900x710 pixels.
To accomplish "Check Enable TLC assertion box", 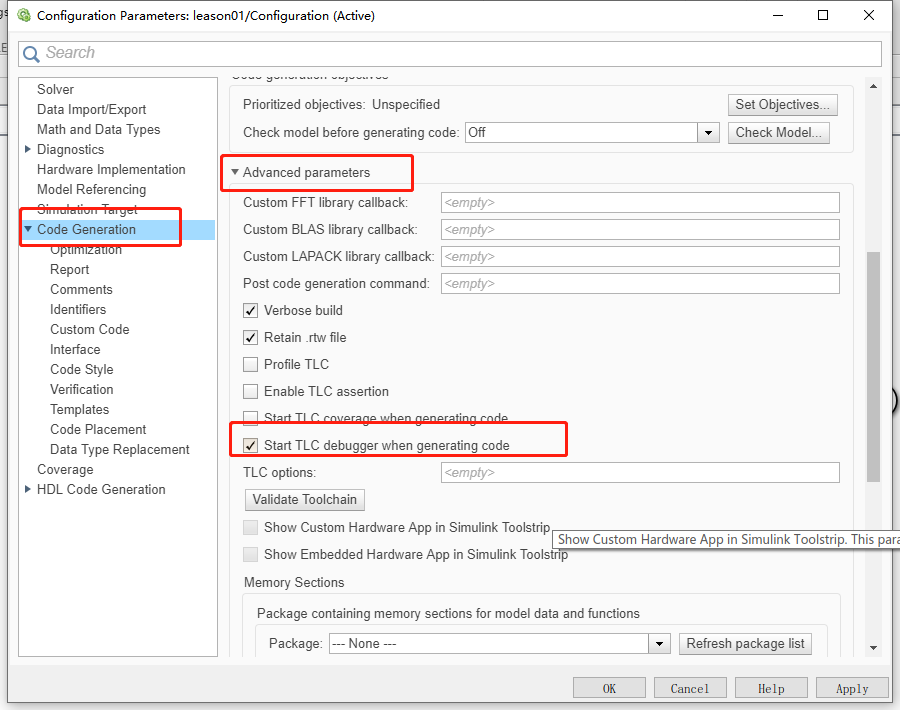I will pyautogui.click(x=250, y=391).
